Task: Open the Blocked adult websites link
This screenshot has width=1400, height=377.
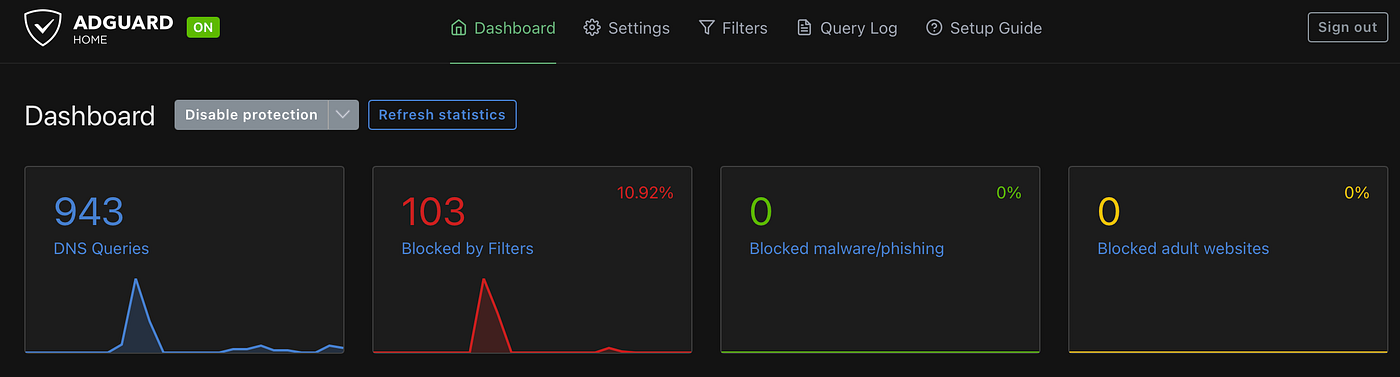Action: pos(1183,248)
